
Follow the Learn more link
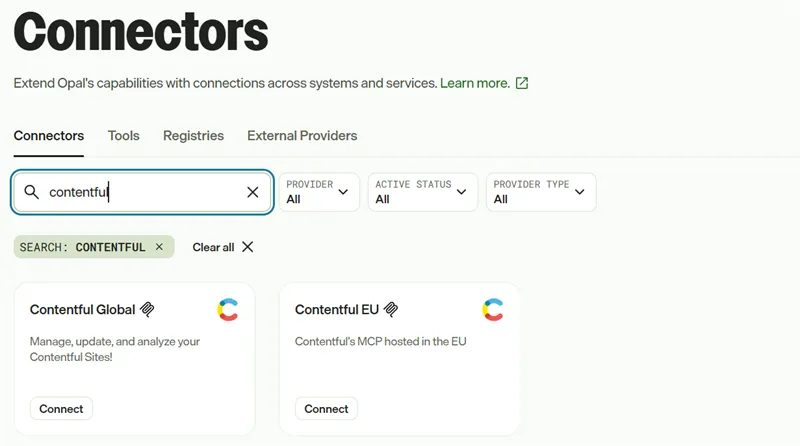pos(475,83)
